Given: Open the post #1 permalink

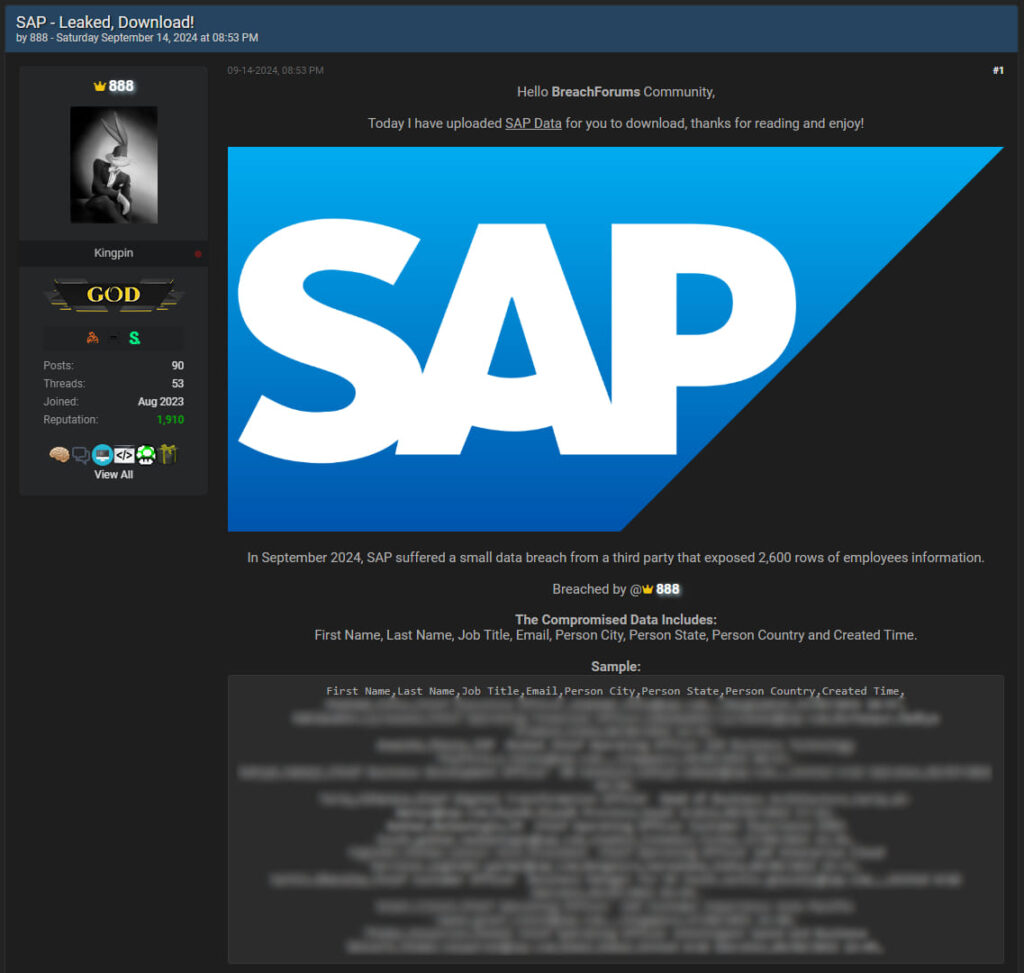Looking at the screenshot, I should pos(998,71).
